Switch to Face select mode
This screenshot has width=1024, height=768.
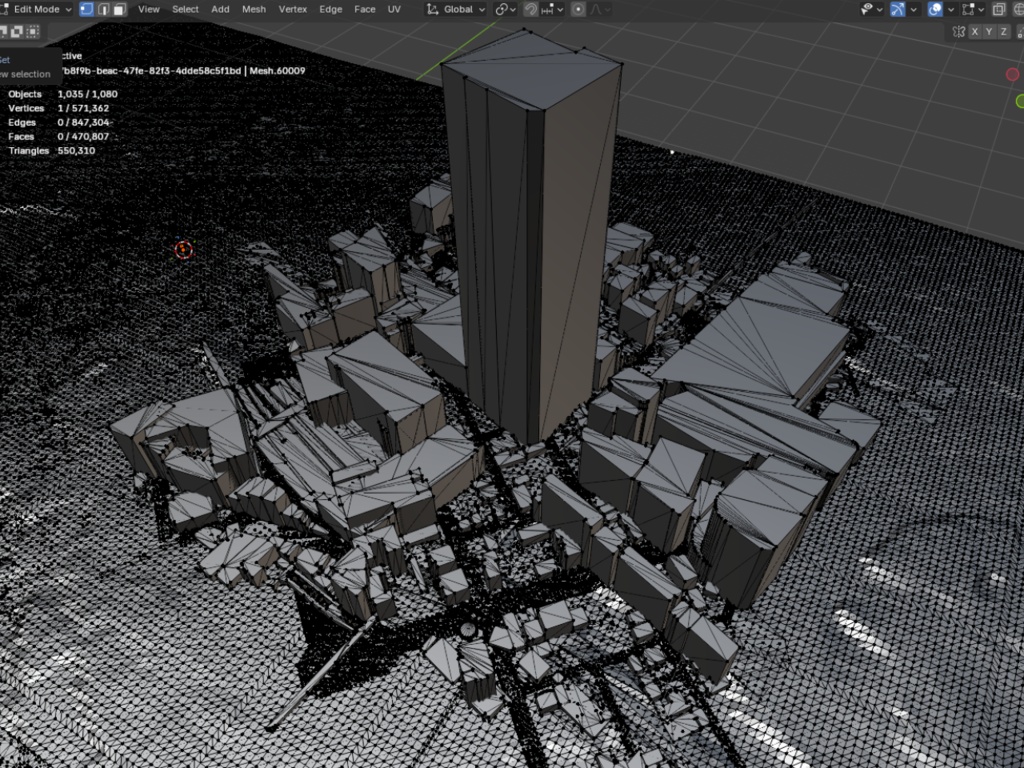(x=120, y=9)
